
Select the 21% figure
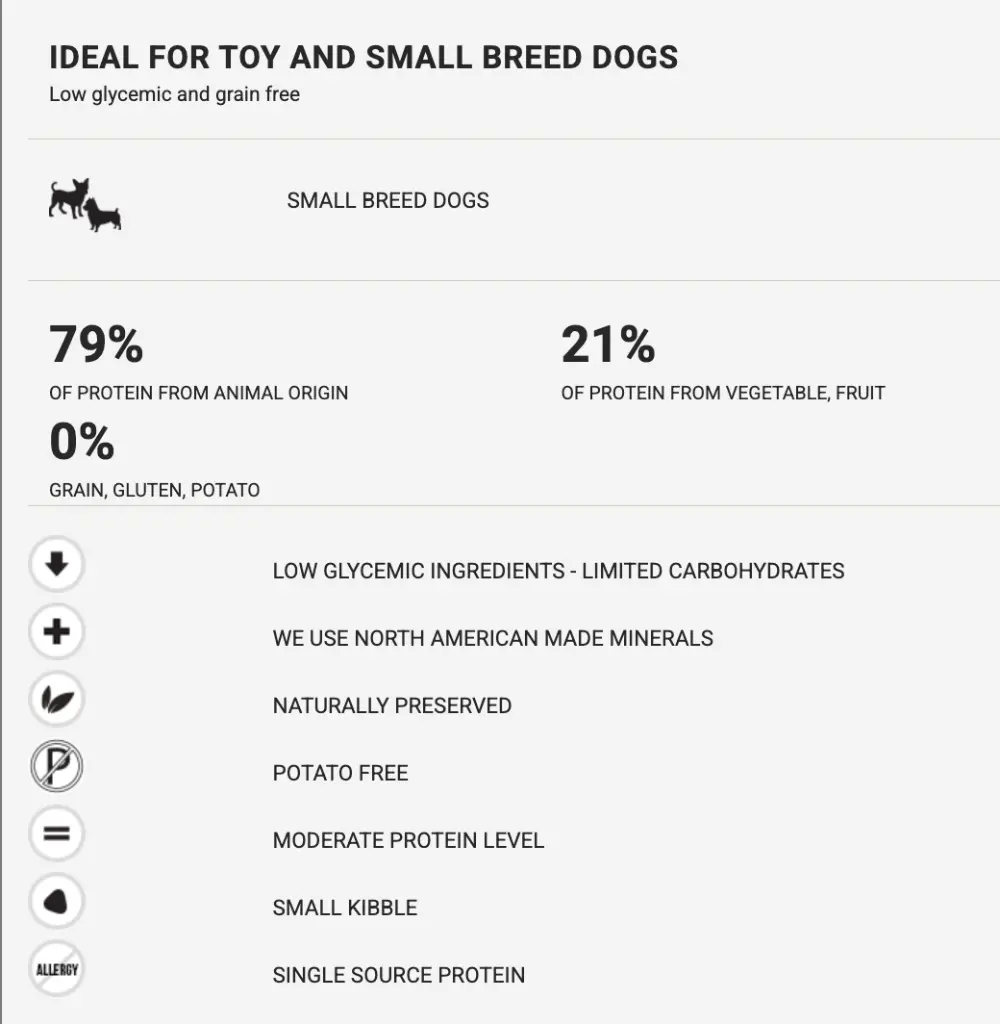pos(608,344)
